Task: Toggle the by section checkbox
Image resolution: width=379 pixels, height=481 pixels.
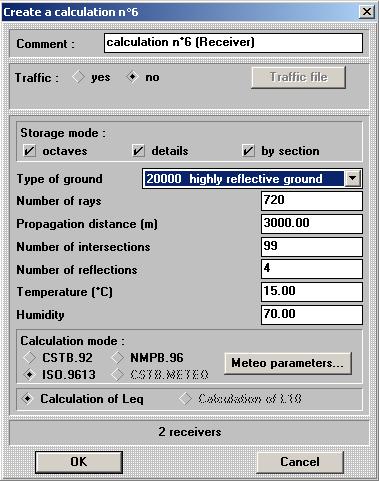Action: tap(248, 151)
